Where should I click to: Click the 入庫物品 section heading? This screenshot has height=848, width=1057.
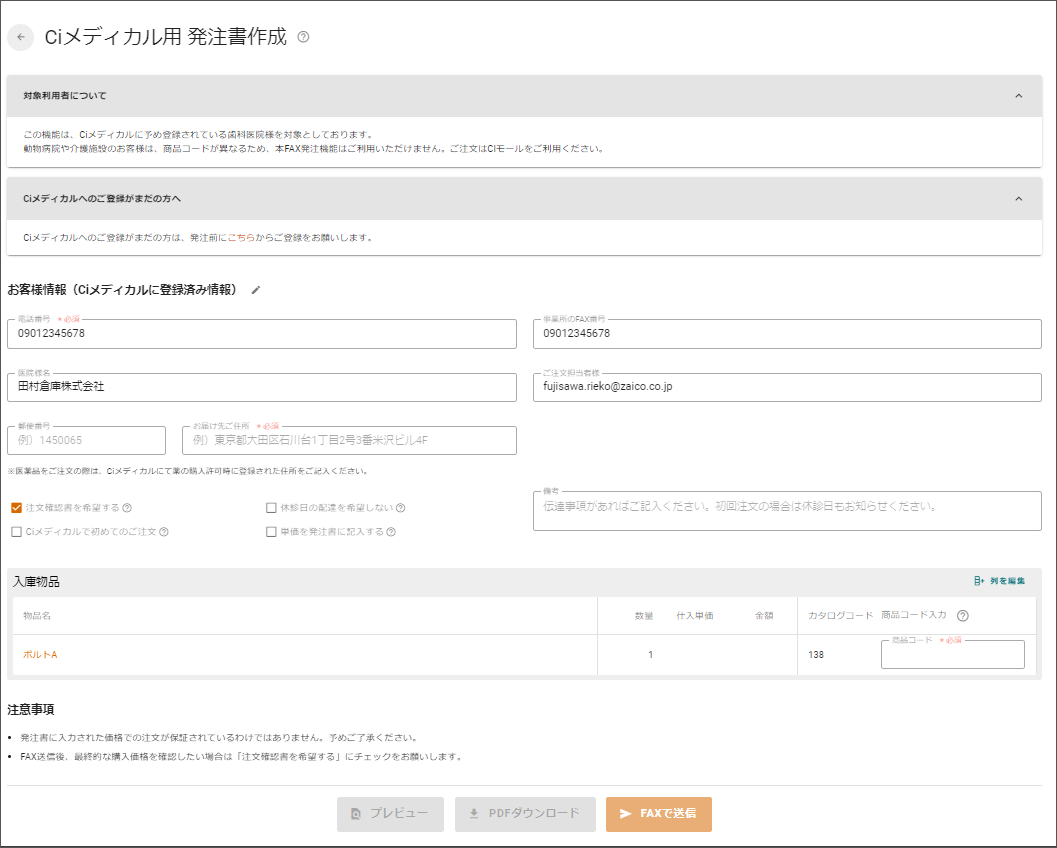pos(36,582)
